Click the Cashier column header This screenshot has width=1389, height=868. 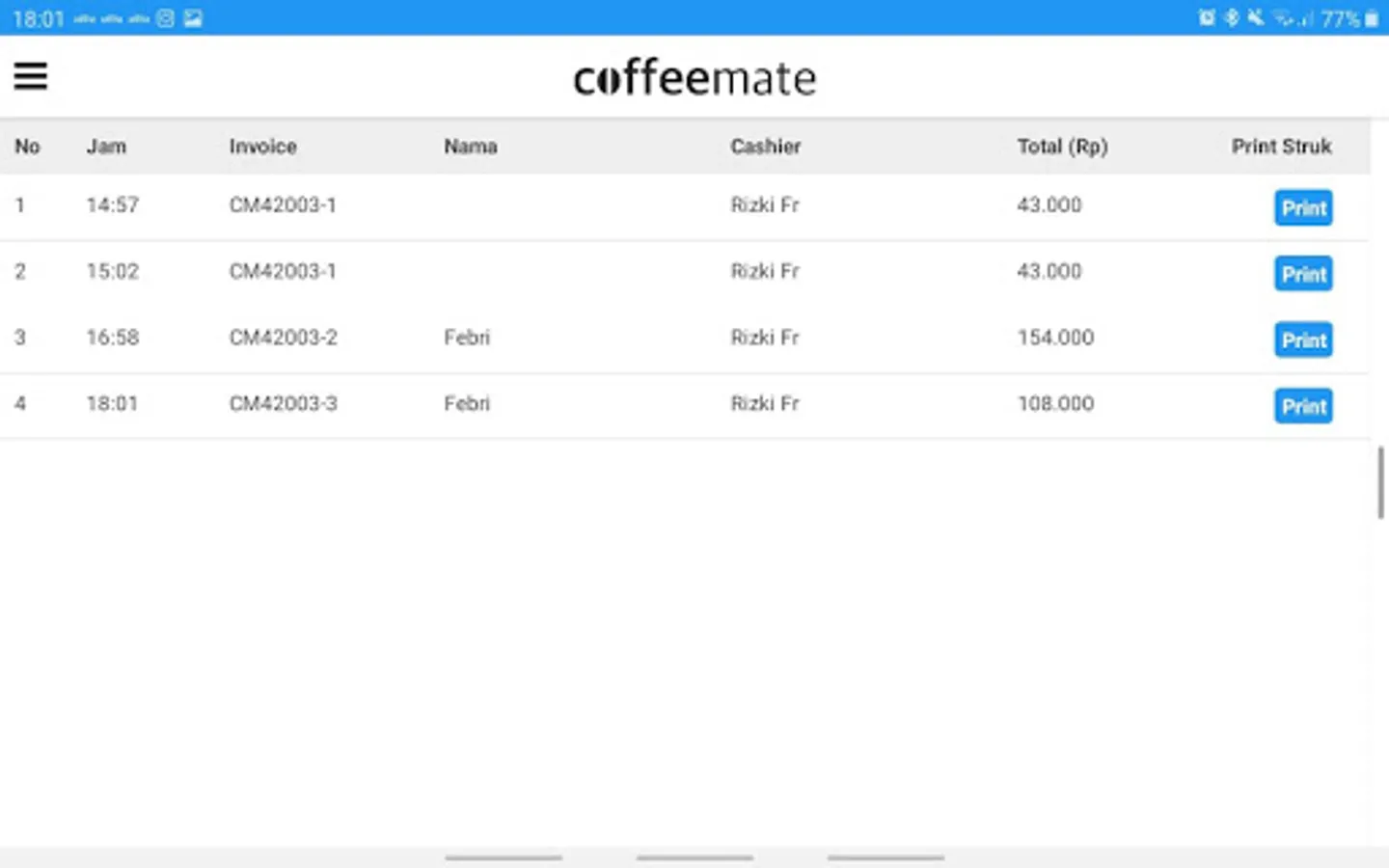(x=765, y=147)
